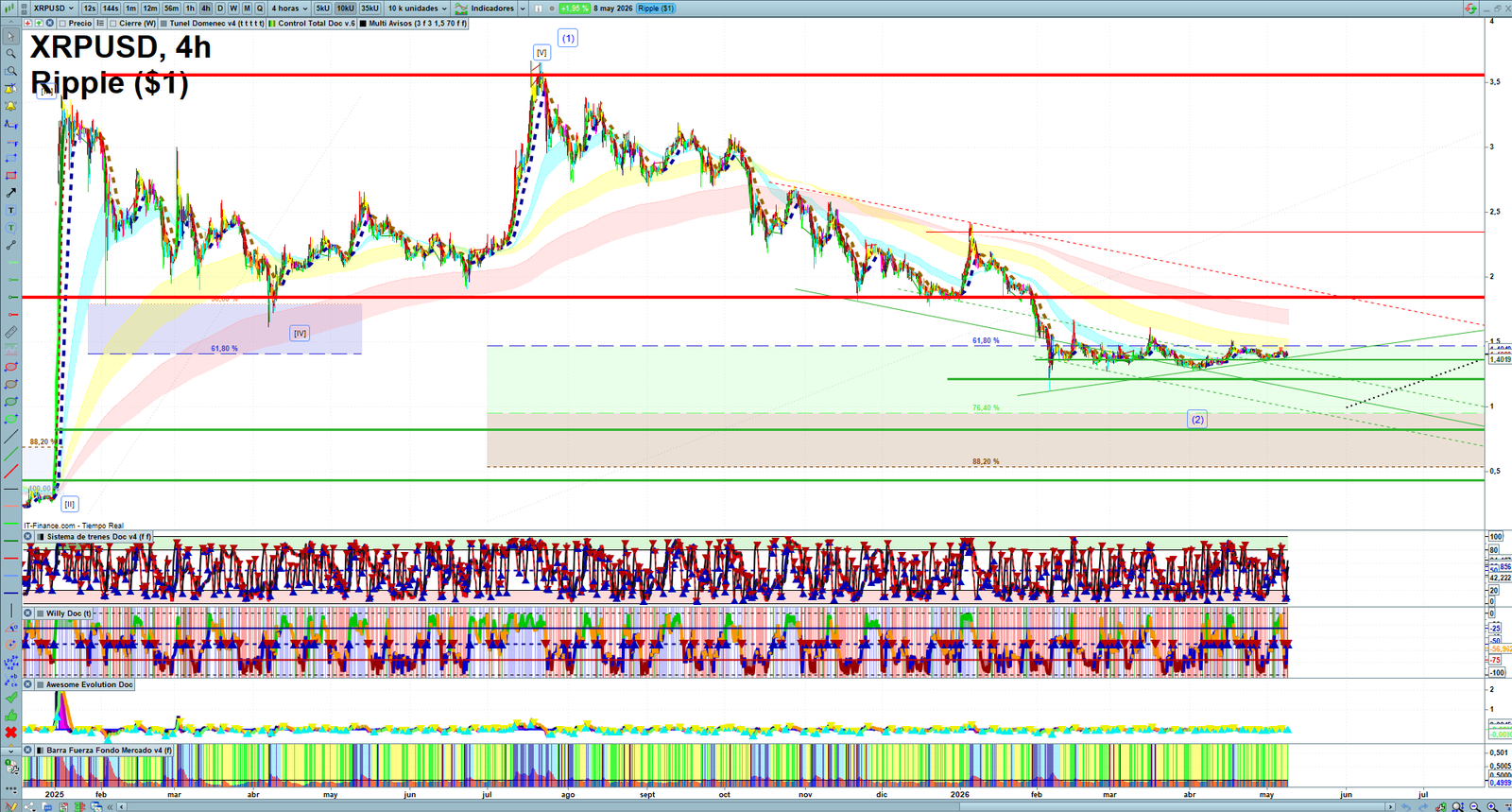
Task: Toggle the Cierre (W) checkbox
Action: pos(112,24)
